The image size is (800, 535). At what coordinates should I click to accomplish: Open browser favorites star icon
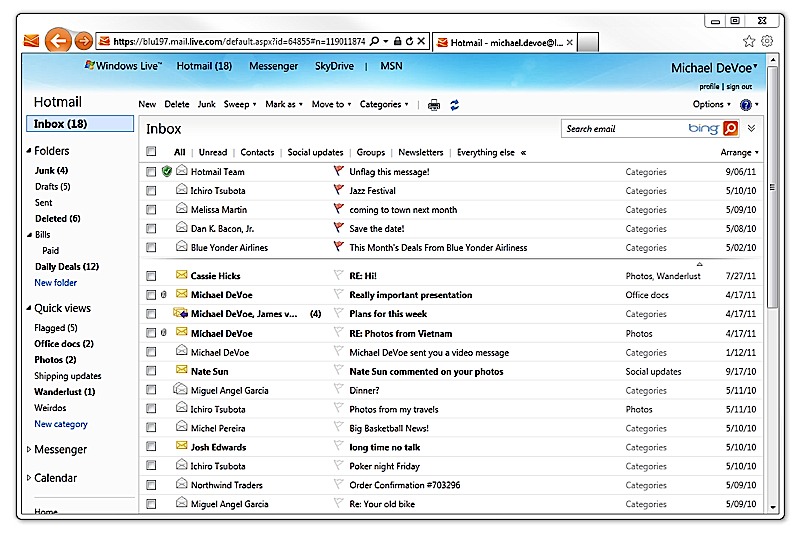coord(748,41)
